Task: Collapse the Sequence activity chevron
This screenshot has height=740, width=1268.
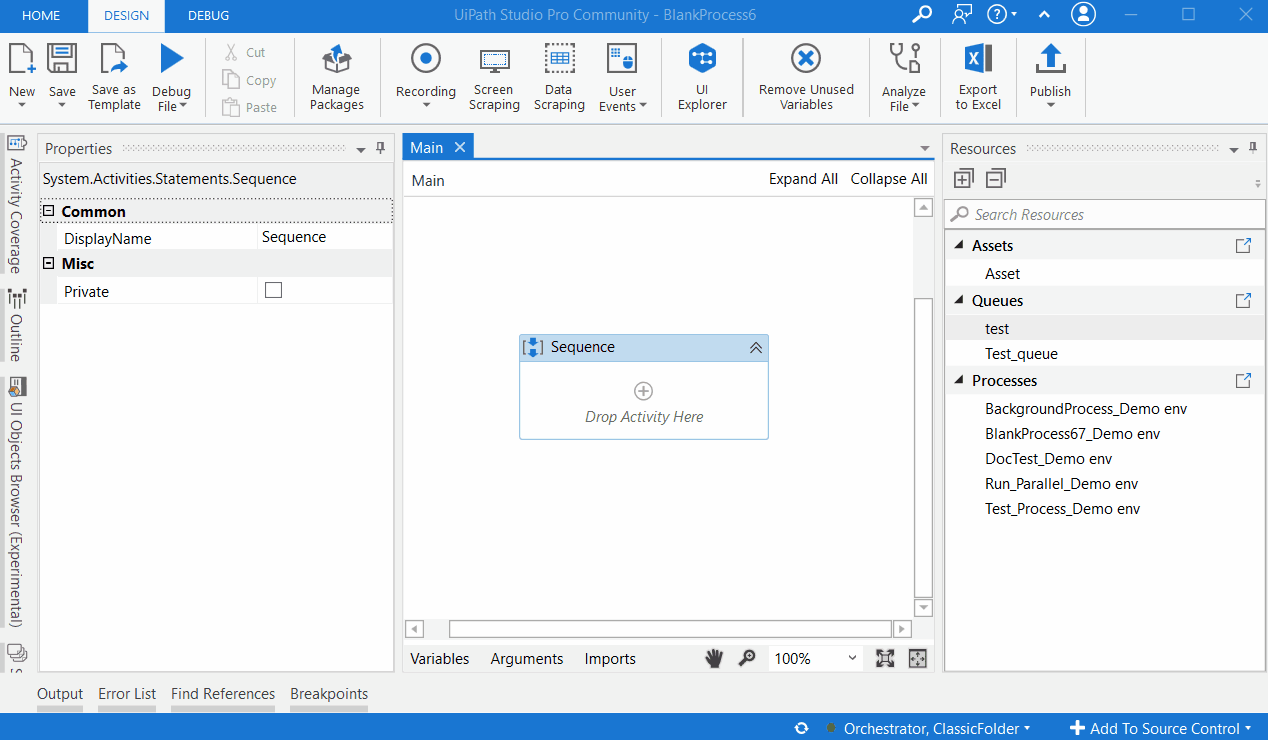Action: click(x=756, y=347)
